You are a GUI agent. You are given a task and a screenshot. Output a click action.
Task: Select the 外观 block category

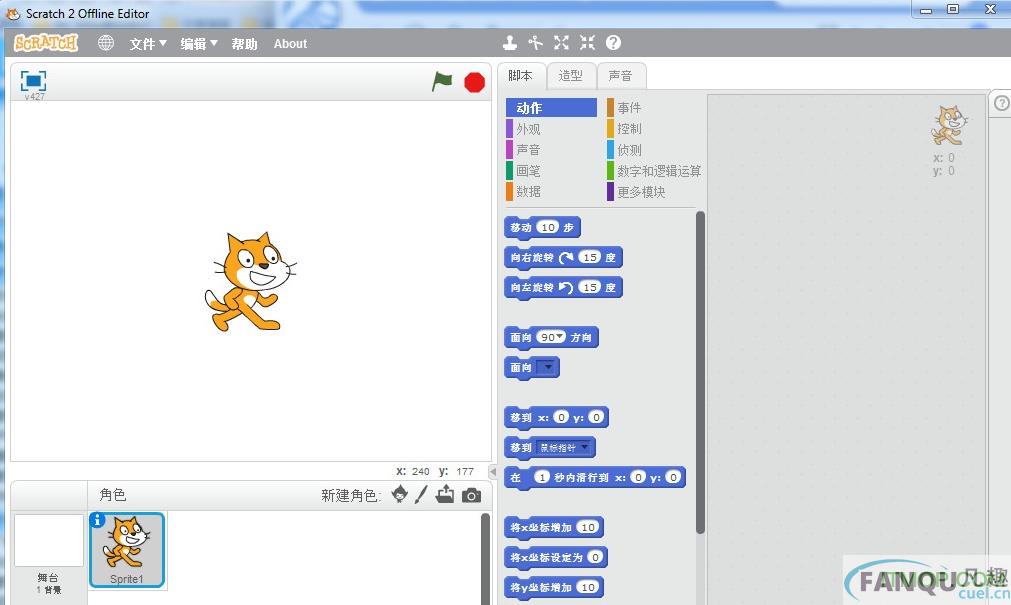click(x=551, y=129)
